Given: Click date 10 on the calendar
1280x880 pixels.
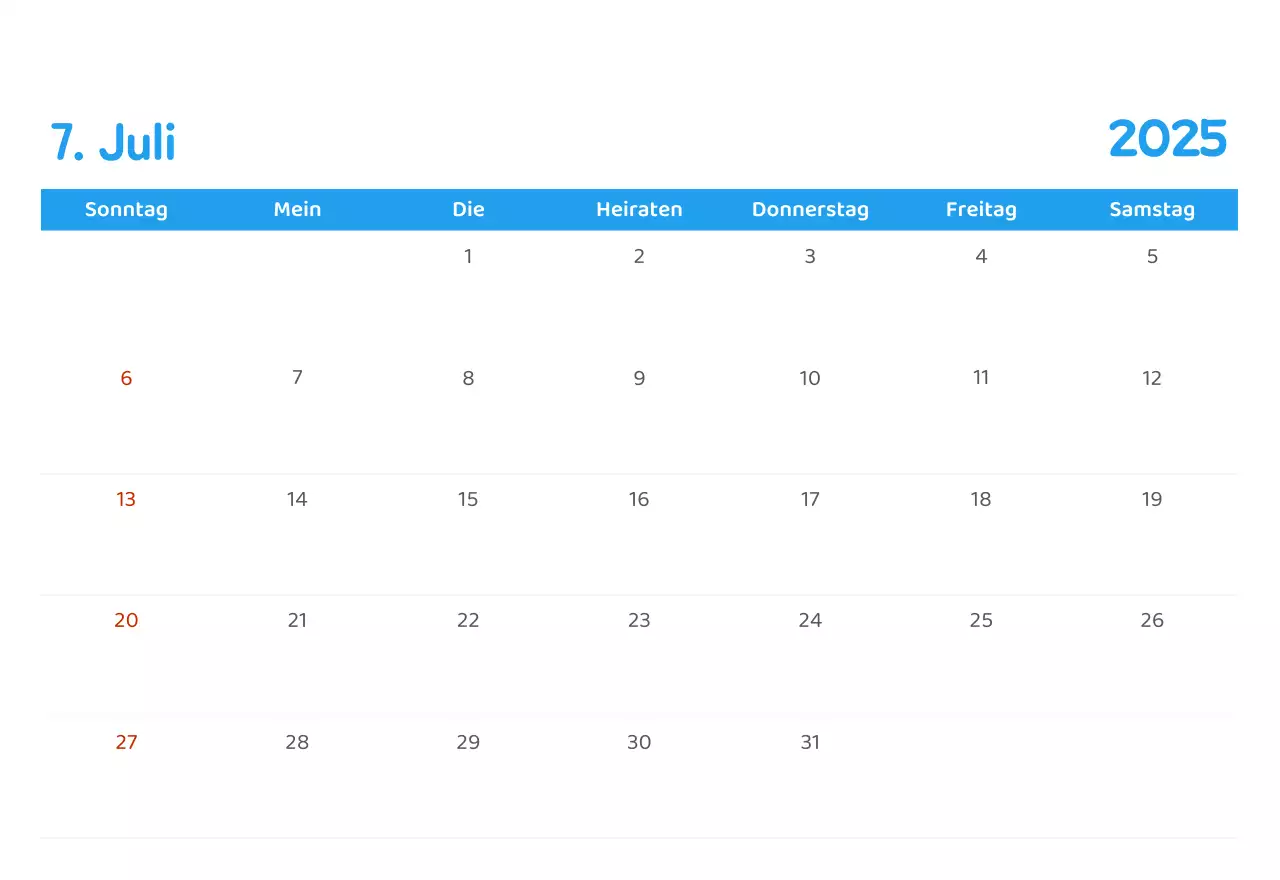Looking at the screenshot, I should pos(810,378).
